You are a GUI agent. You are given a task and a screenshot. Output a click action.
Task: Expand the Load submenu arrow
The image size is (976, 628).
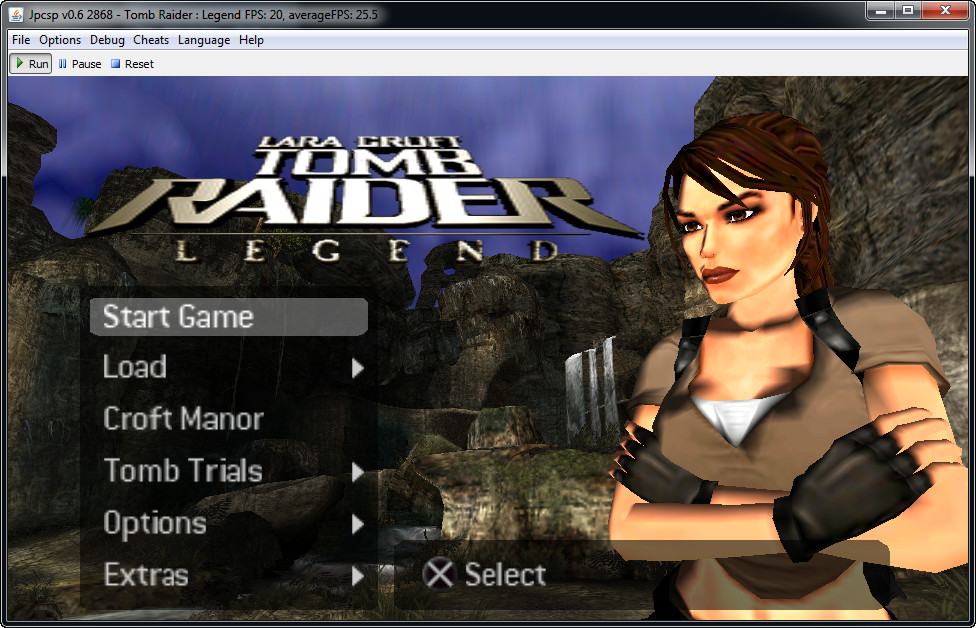[x=358, y=368]
